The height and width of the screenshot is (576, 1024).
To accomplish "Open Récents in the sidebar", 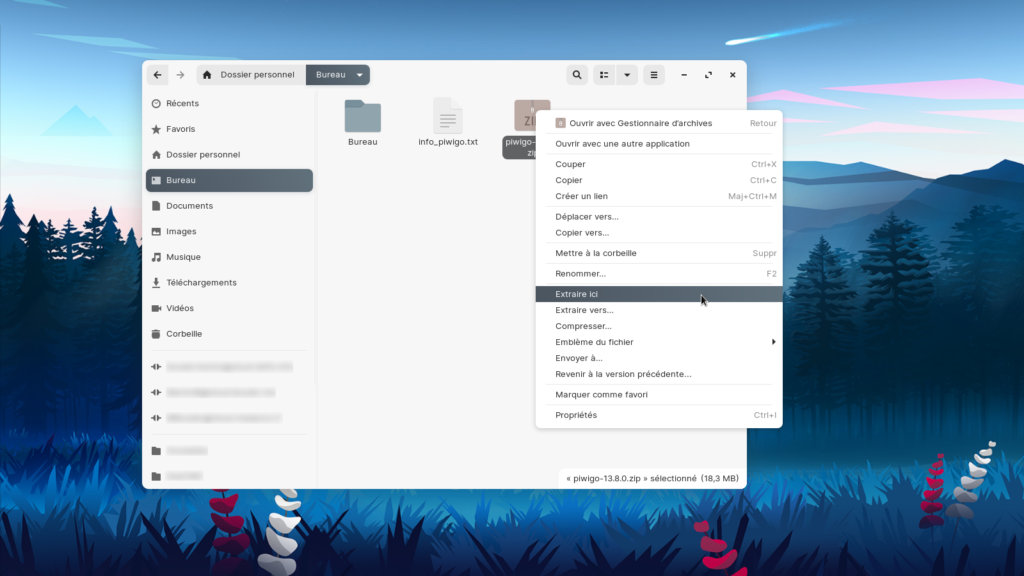I will 229,103.
